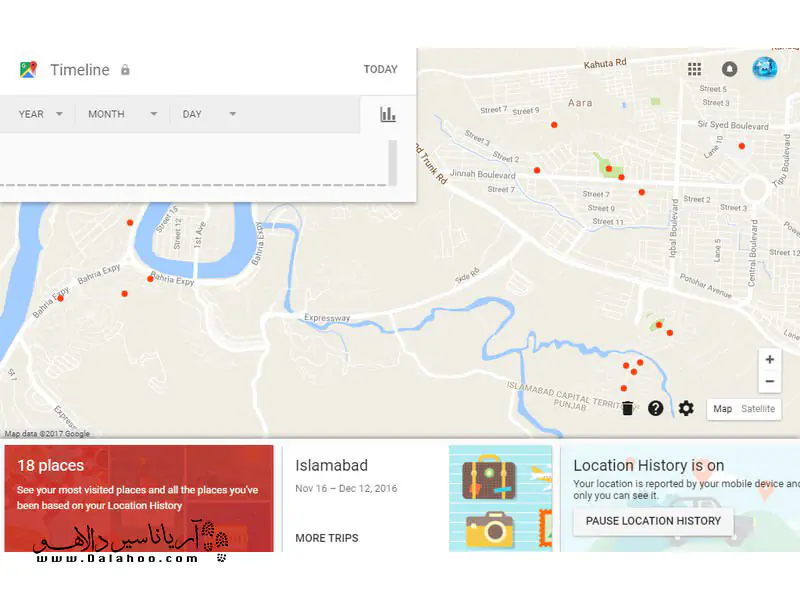This screenshot has width=800, height=600.
Task: Click the red dot near Lane 10
Action: 742,146
